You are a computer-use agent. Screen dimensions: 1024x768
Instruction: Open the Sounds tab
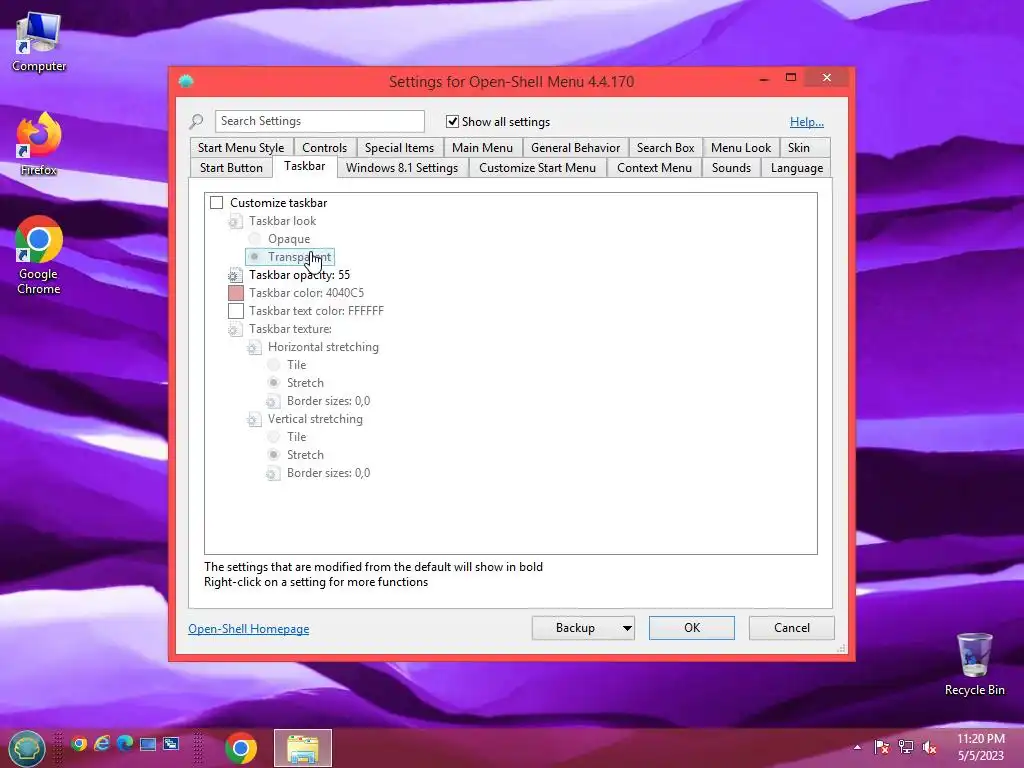coord(731,168)
